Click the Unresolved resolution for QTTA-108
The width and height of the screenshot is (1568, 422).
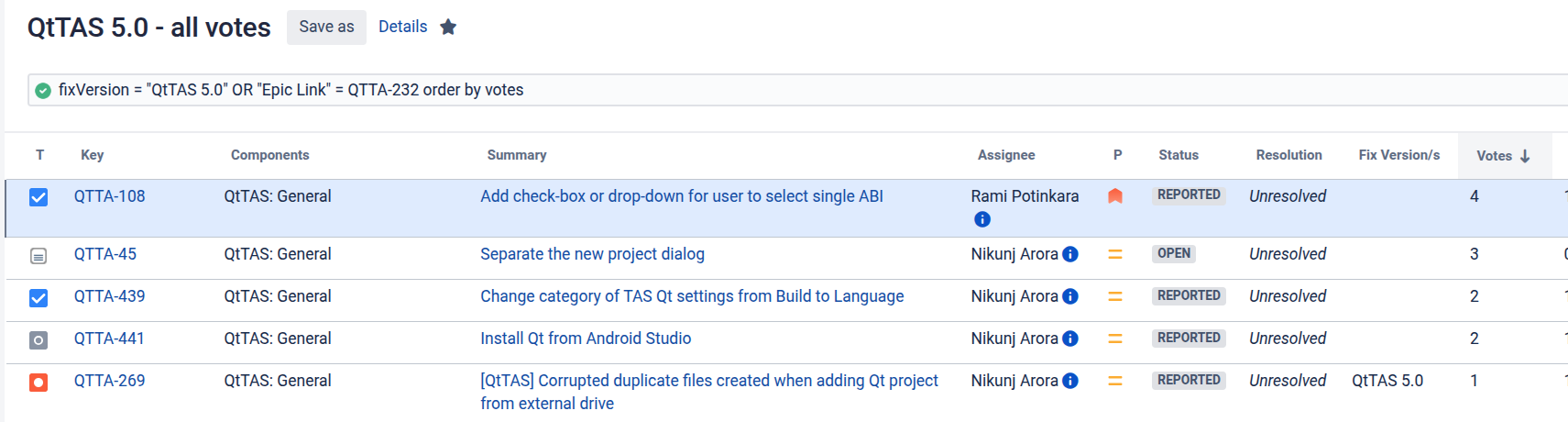(1288, 196)
